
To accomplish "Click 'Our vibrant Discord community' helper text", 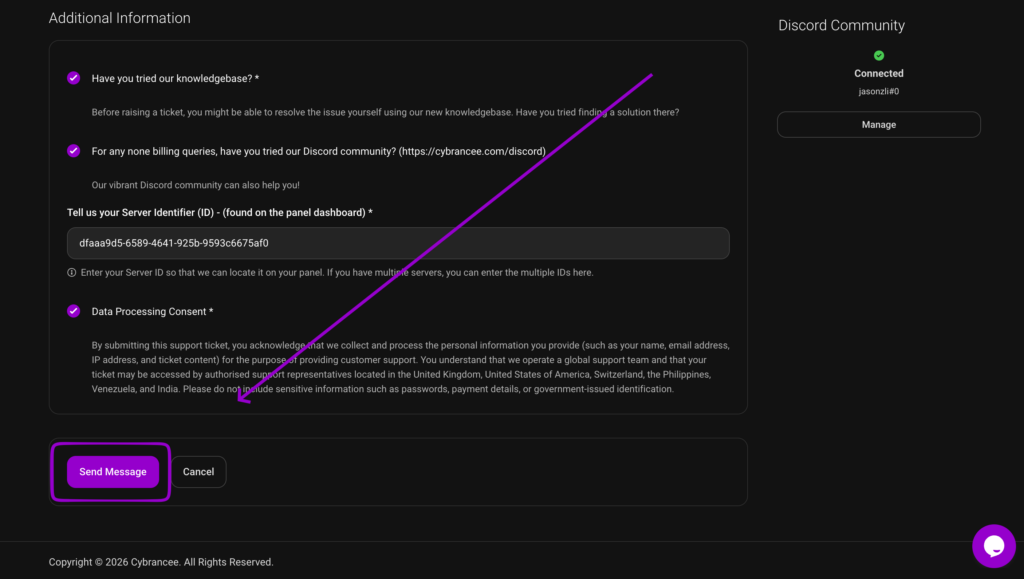I will [x=195, y=185].
